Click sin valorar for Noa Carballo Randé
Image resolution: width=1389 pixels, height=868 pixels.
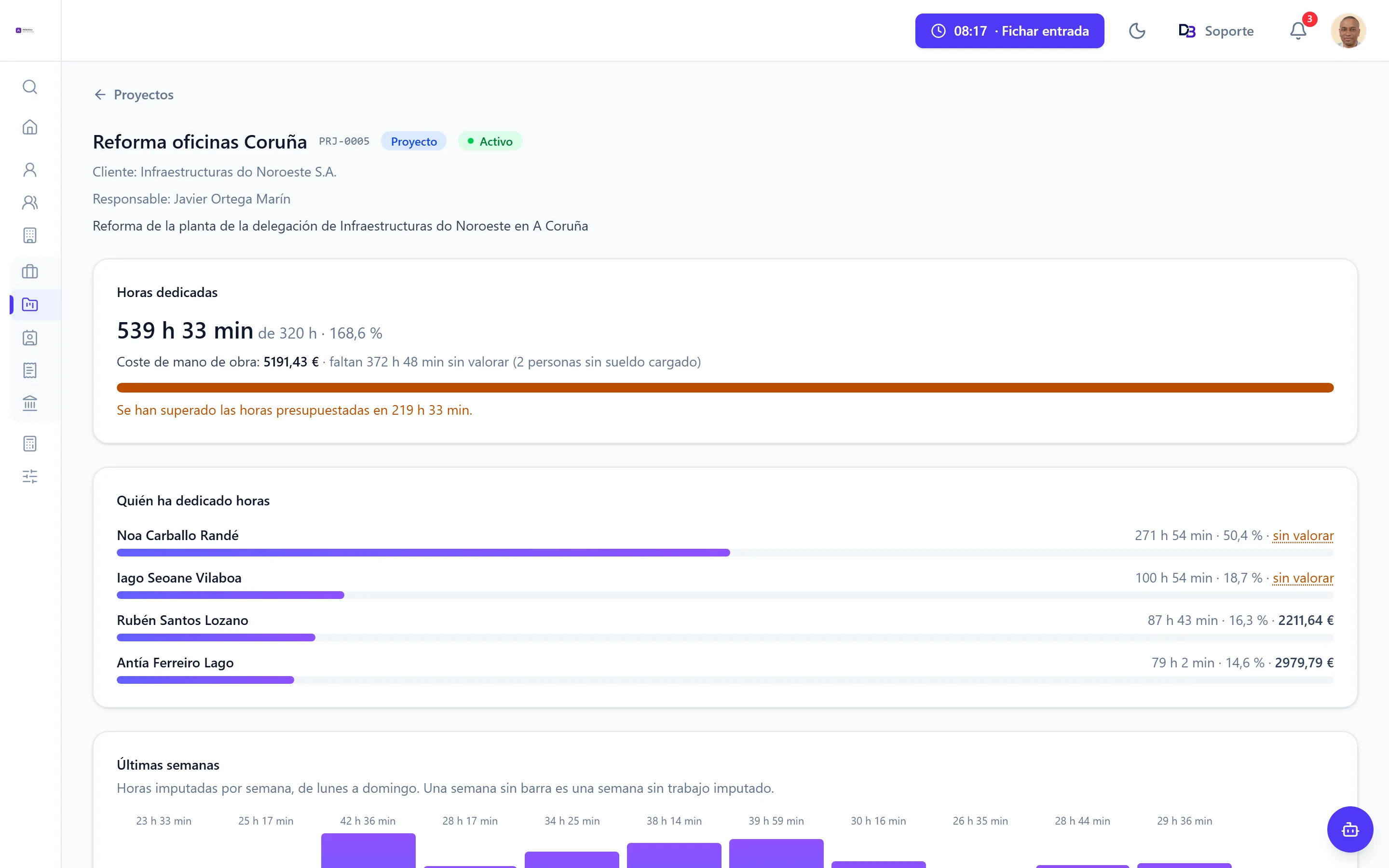pyautogui.click(x=1303, y=536)
